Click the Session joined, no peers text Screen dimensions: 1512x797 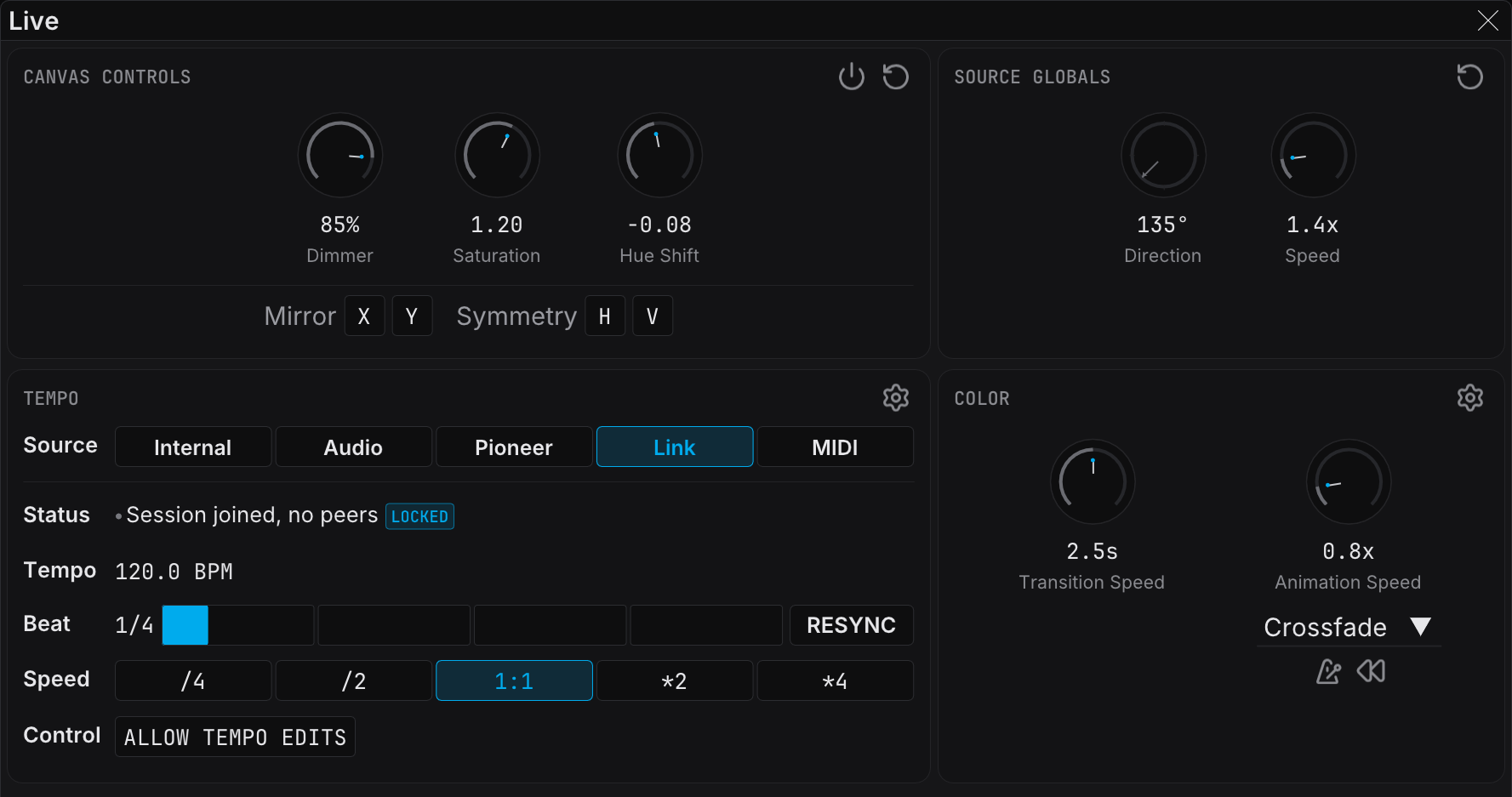252,515
